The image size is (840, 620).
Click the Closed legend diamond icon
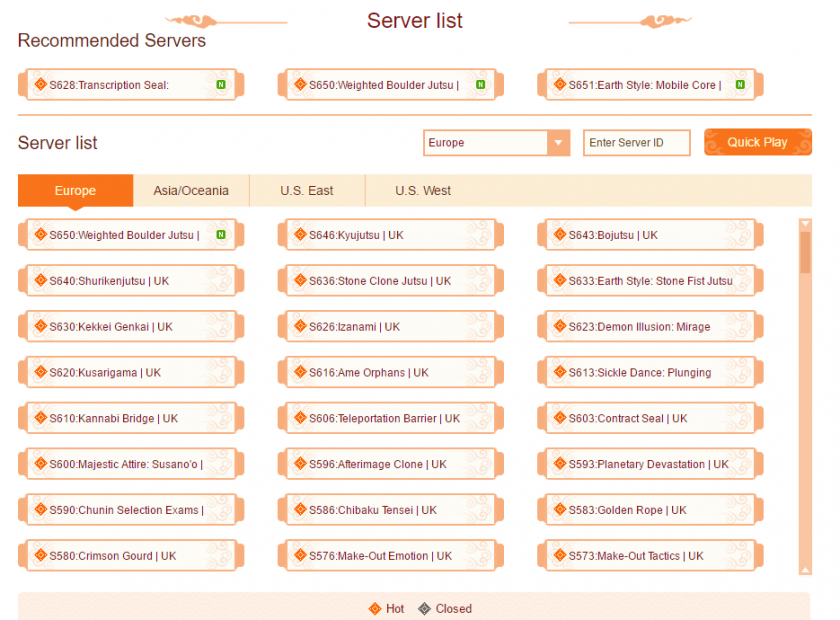pos(424,608)
